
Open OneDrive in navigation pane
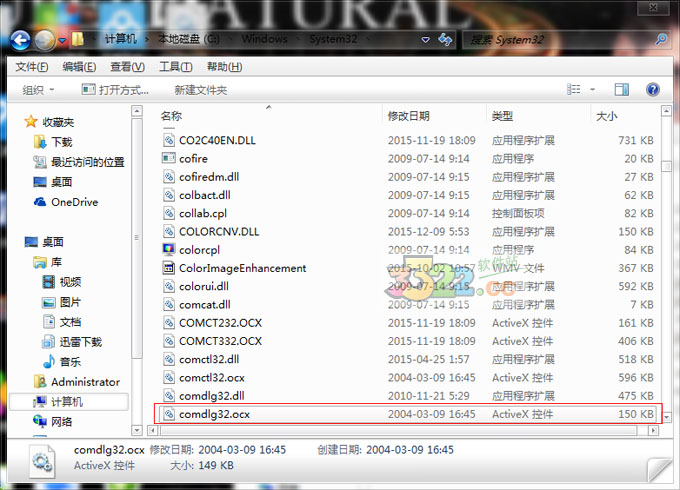pos(66,202)
